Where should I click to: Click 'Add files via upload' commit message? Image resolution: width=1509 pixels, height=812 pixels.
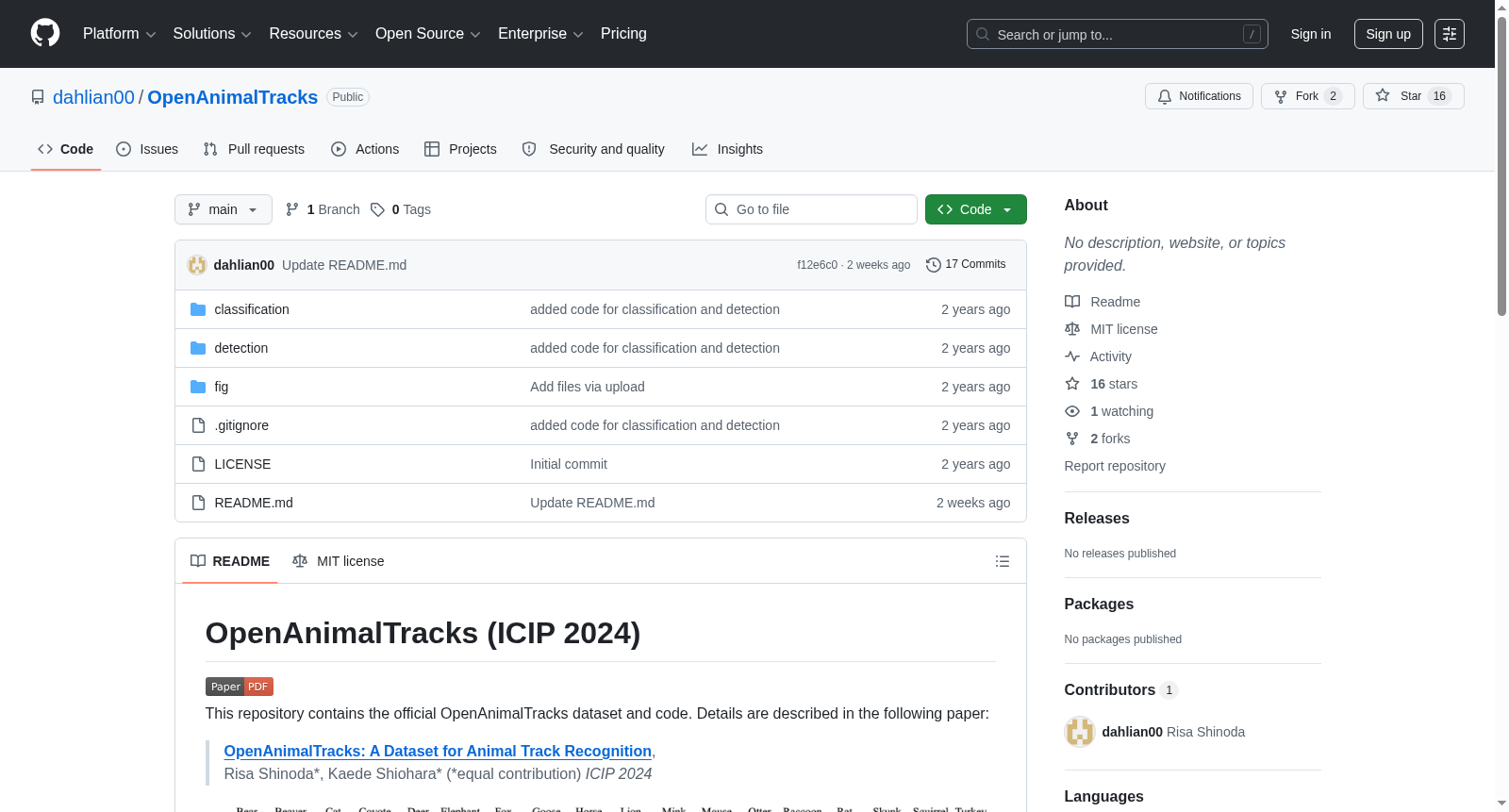588,387
